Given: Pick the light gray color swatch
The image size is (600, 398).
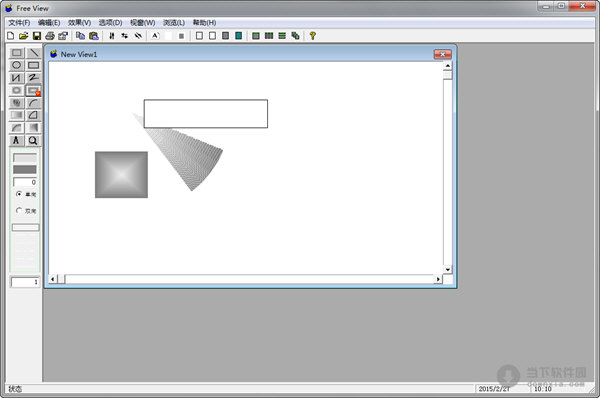Looking at the screenshot, I should coord(25,158).
